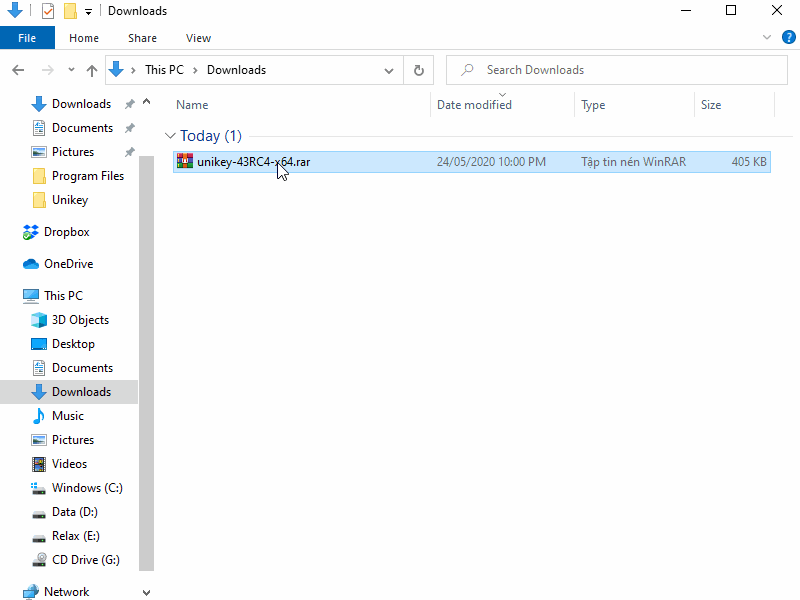Open the Data (D:) drive
The width and height of the screenshot is (800, 600).
click(x=74, y=511)
